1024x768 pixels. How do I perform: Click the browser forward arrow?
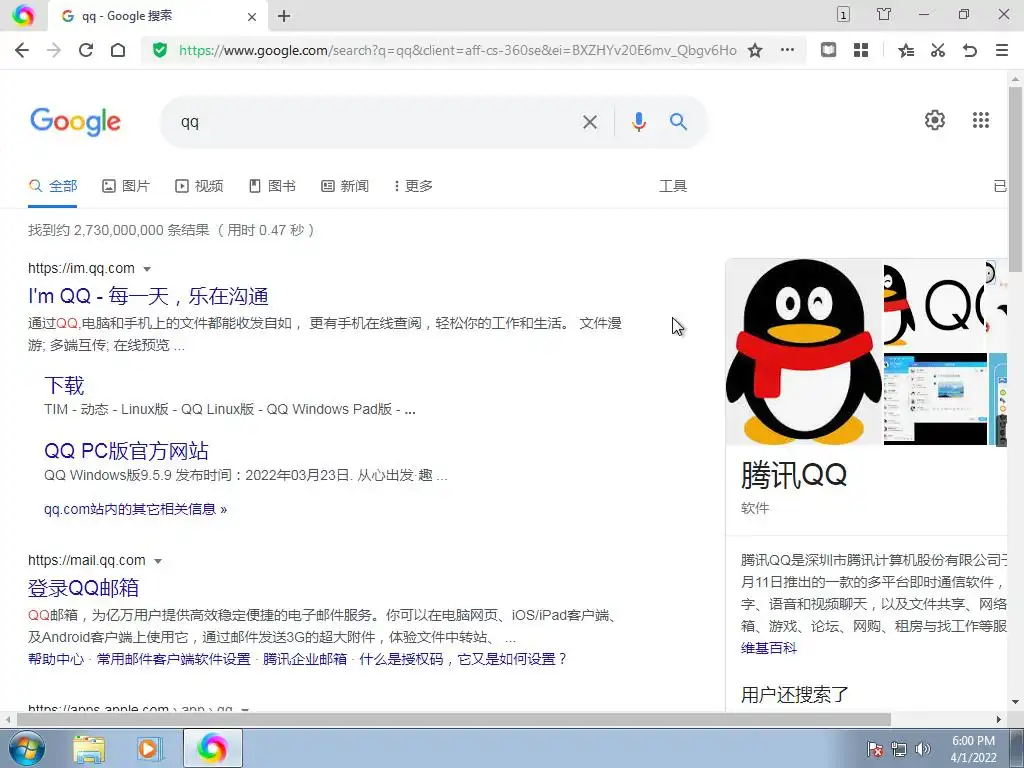[54, 50]
